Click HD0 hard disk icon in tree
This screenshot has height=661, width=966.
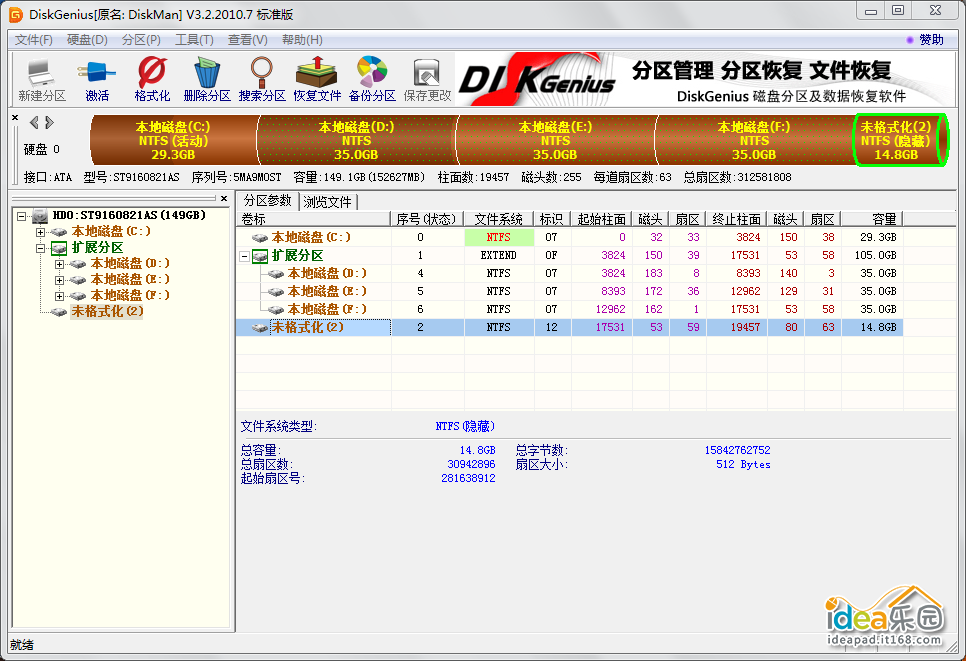pos(40,216)
